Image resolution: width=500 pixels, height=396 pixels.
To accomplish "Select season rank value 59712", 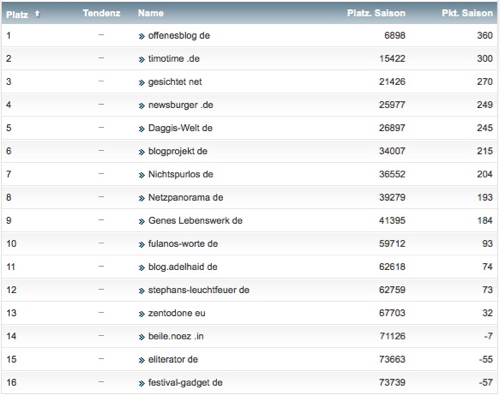I will [392, 244].
